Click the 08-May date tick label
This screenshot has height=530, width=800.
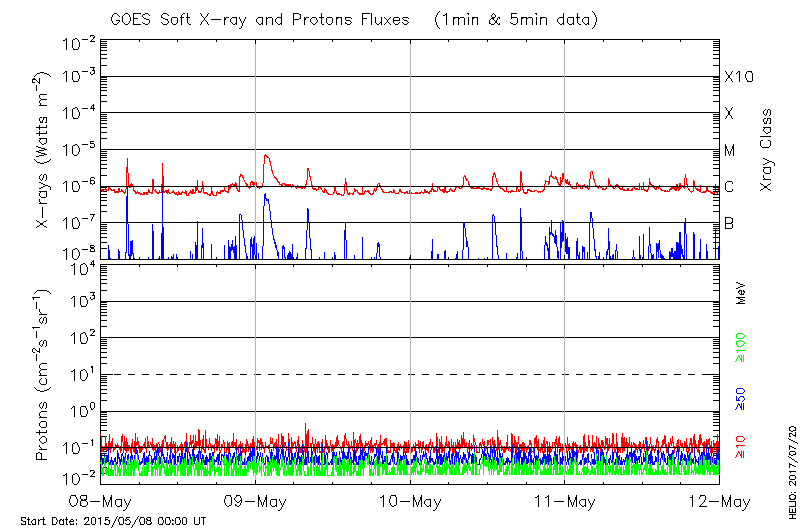101,501
